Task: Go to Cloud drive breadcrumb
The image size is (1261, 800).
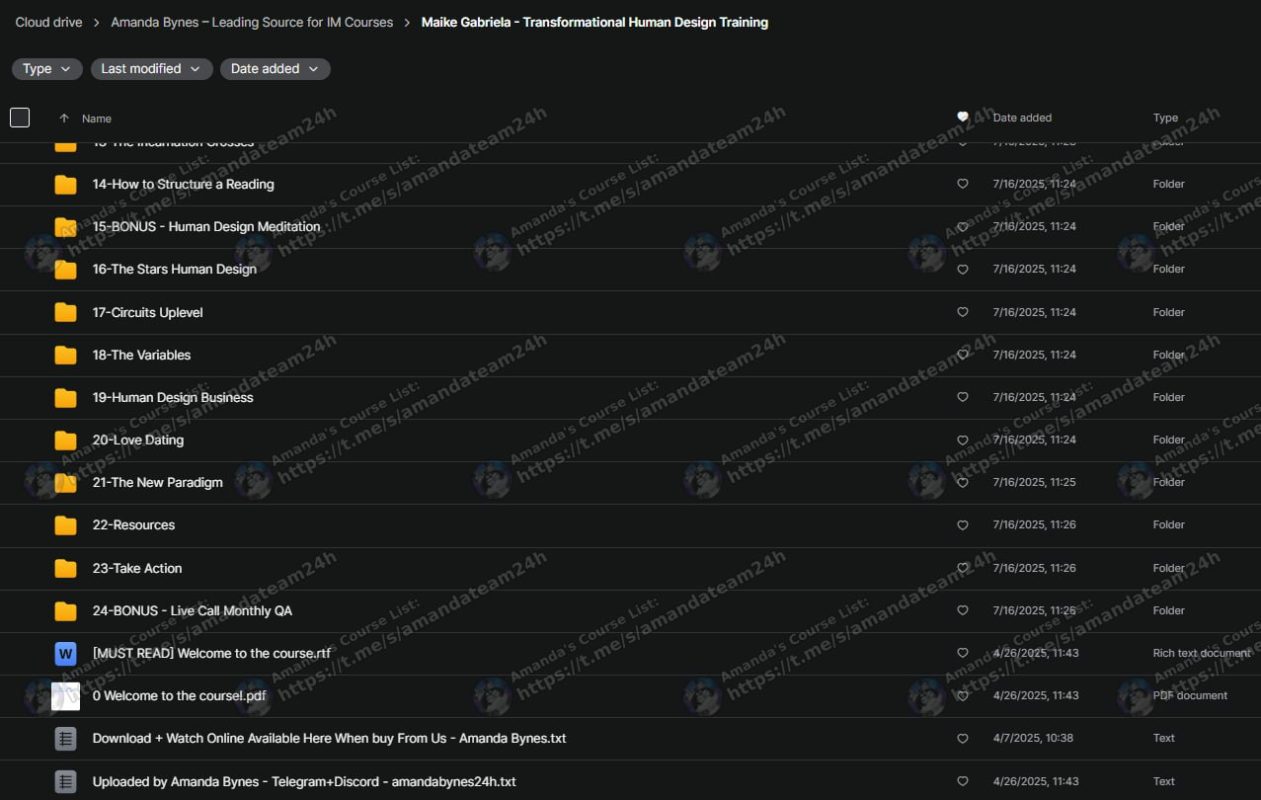Action: pos(49,22)
